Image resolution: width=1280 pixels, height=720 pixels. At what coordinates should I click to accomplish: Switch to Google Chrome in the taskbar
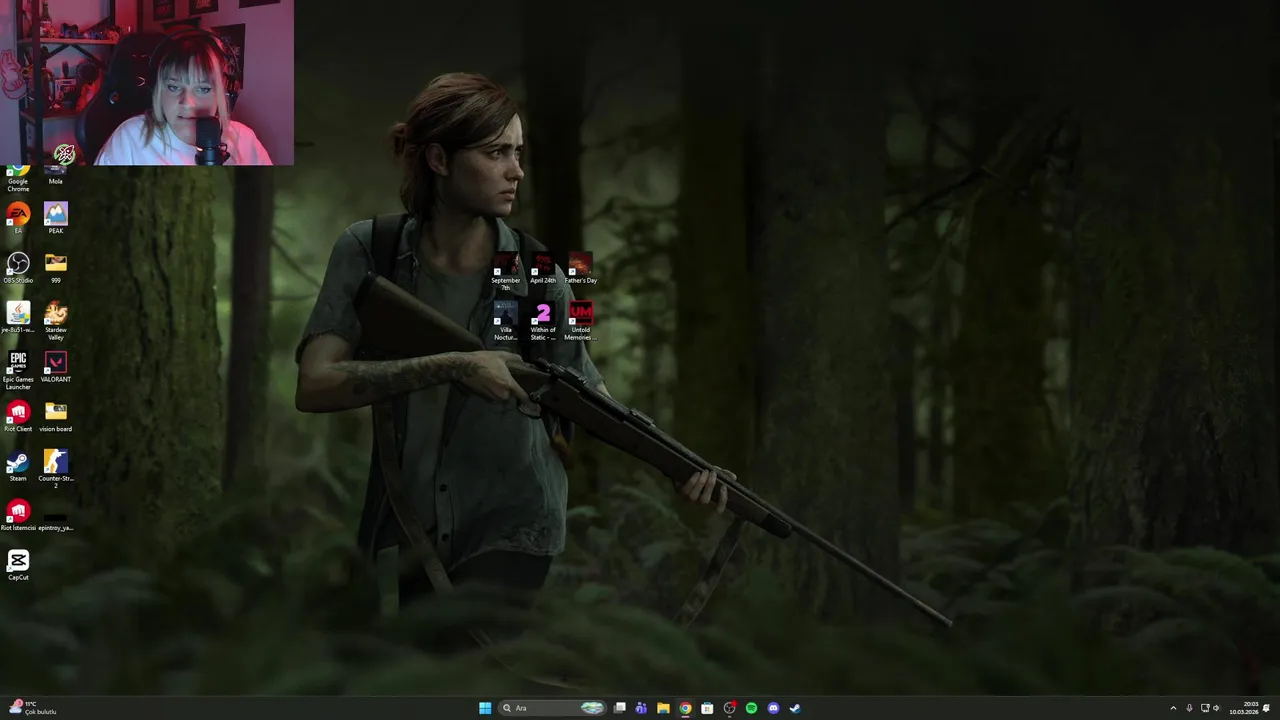pos(685,708)
